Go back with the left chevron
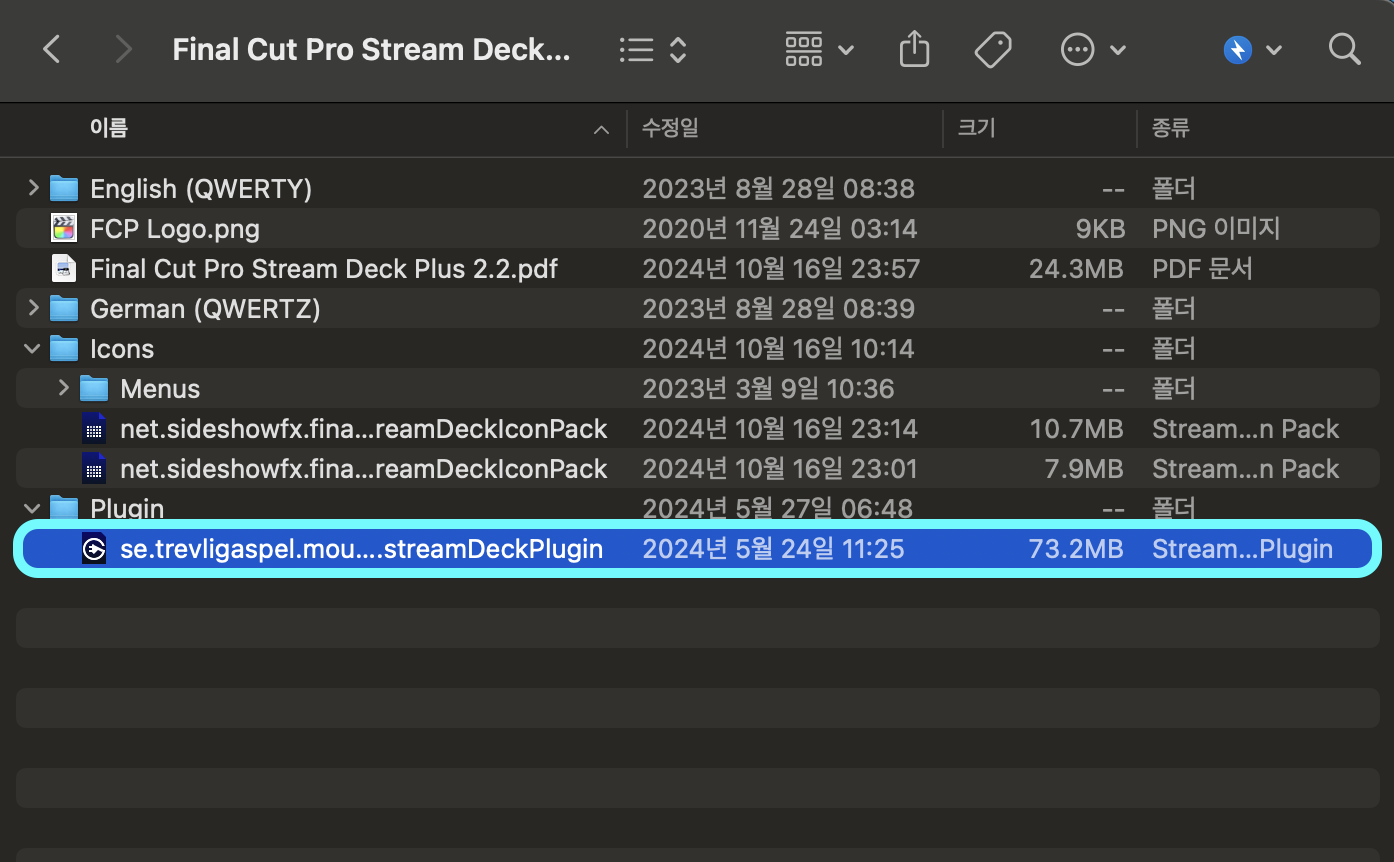Viewport: 1394px width, 862px height. pyautogui.click(x=52, y=49)
